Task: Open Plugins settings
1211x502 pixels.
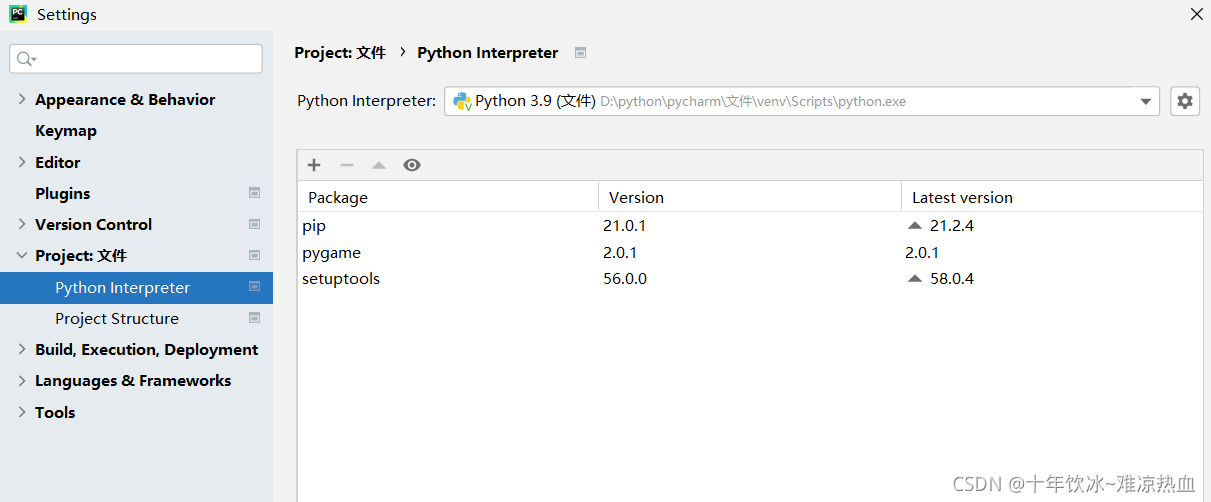Action: pos(63,193)
